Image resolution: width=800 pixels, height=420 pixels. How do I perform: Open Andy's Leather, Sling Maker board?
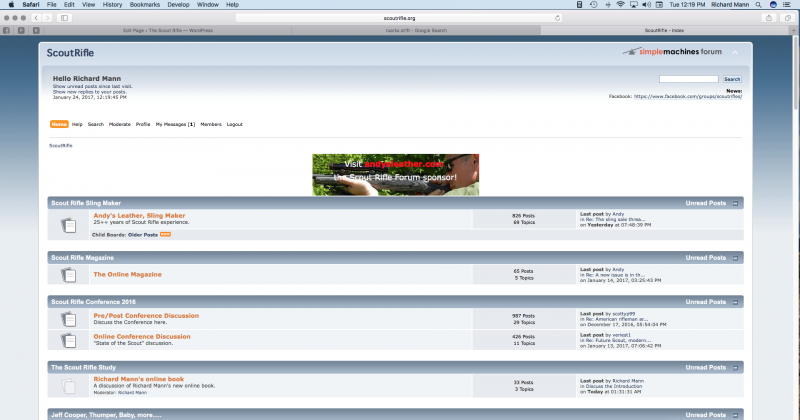(139, 216)
